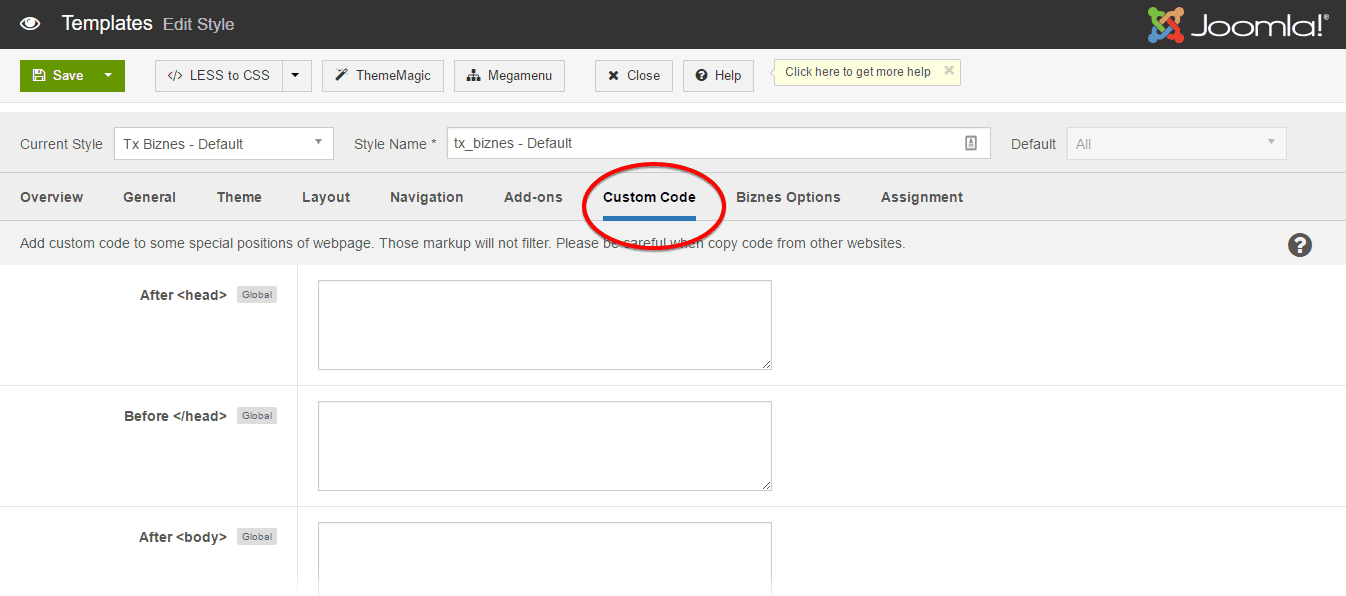Viewport: 1346px width, 596px height.
Task: Switch to the Biznes Options tab
Action: pyautogui.click(x=788, y=197)
